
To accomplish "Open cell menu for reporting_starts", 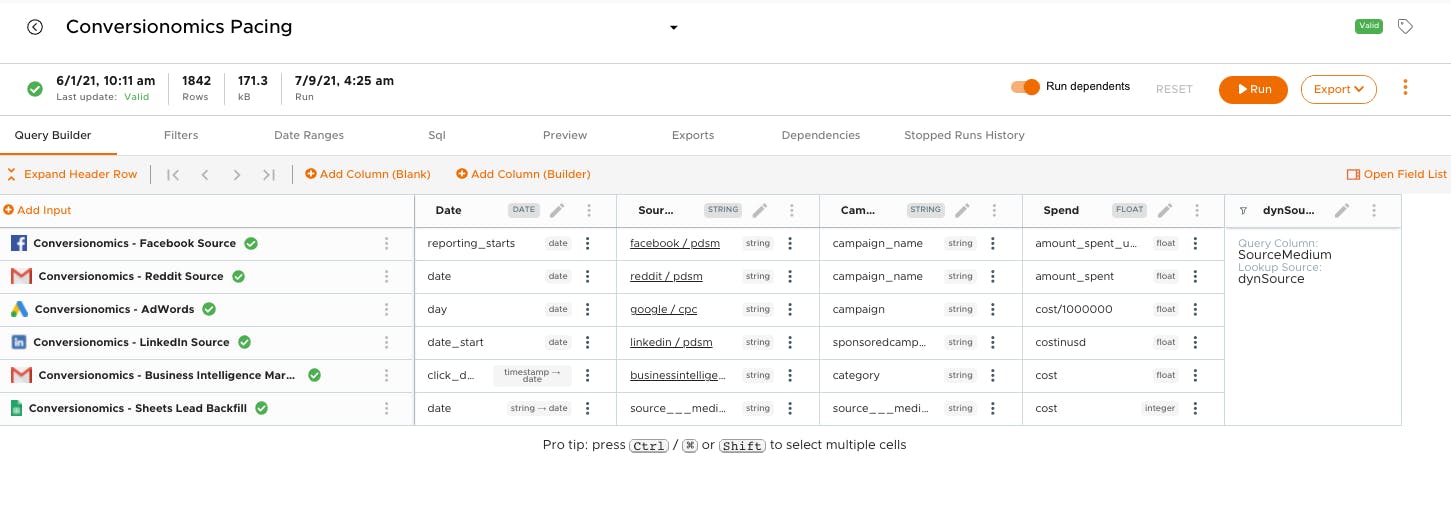I will point(588,243).
